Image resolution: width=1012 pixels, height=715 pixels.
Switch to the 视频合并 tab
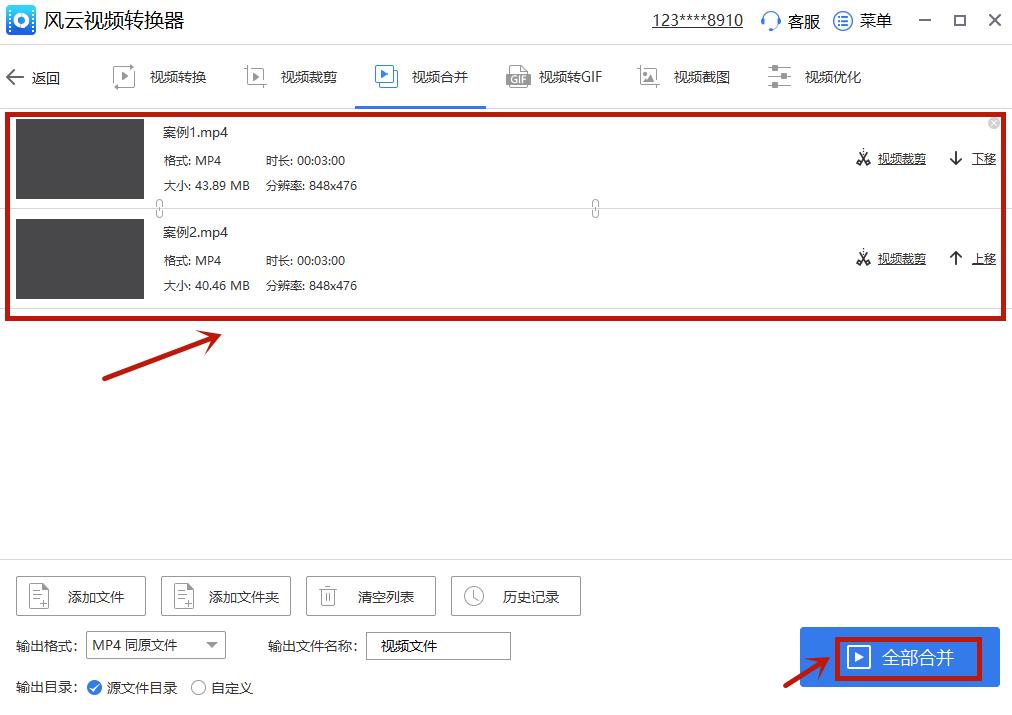click(420, 75)
